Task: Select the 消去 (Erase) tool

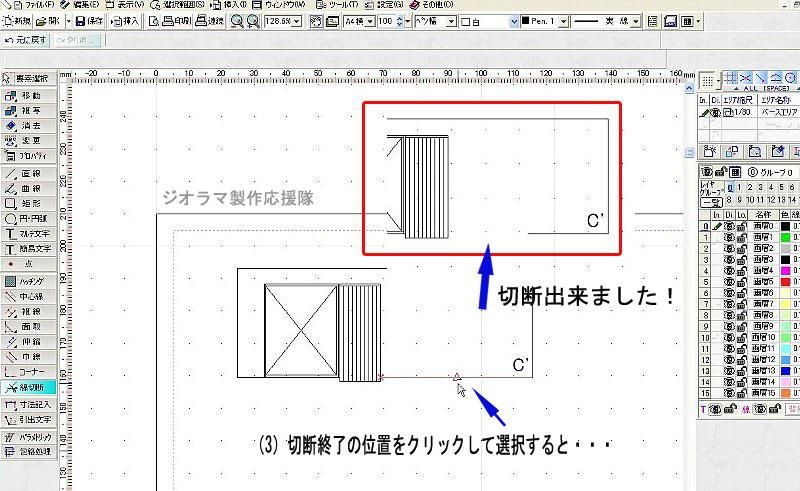Action: point(30,125)
